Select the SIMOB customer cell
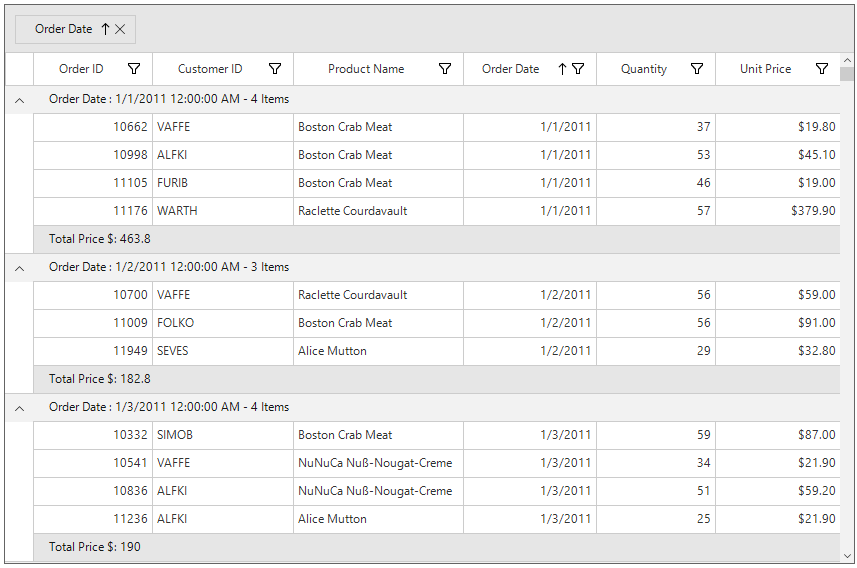This screenshot has width=857, height=568. (223, 435)
